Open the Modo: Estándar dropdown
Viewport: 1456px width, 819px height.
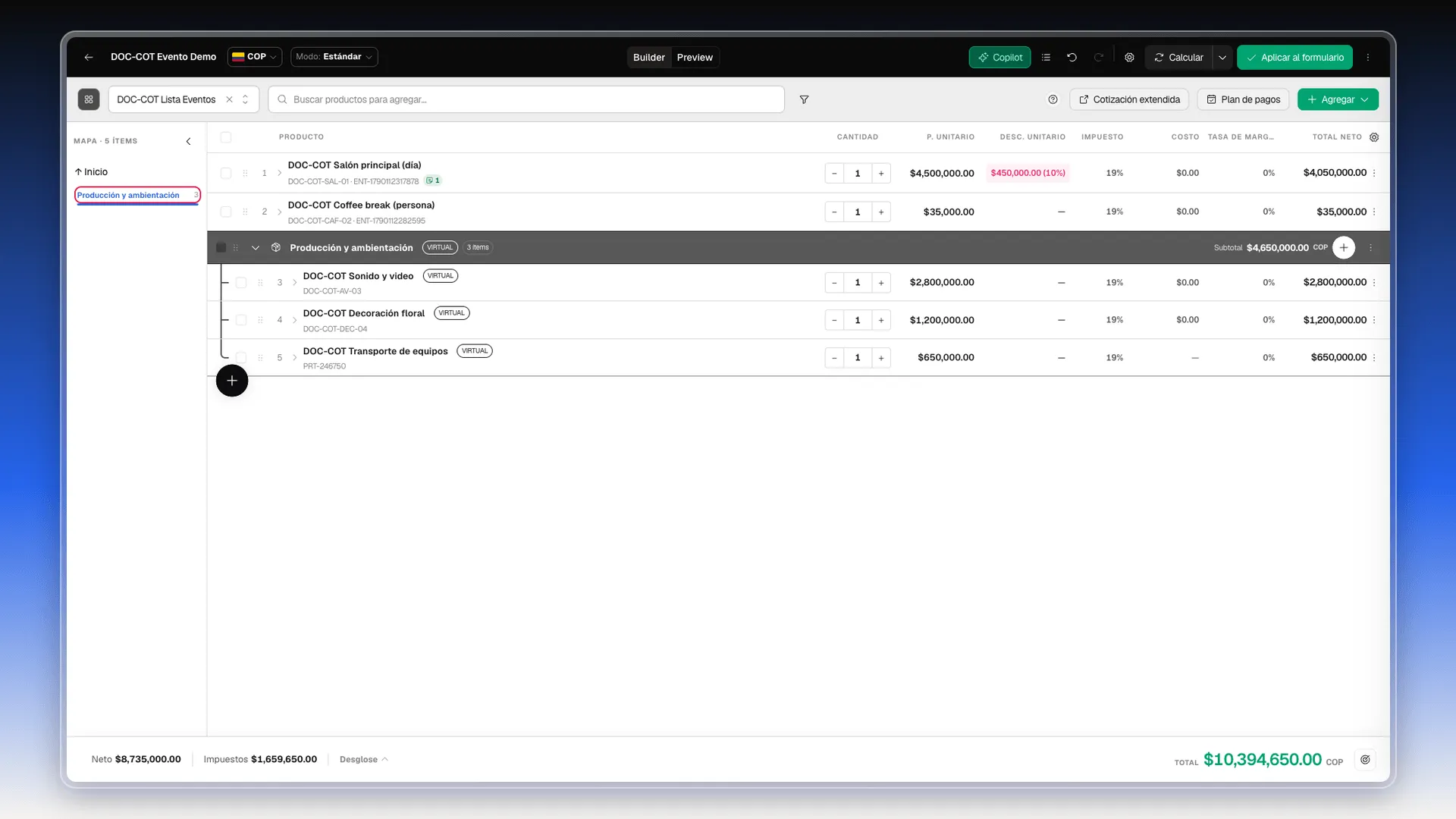[x=334, y=57]
